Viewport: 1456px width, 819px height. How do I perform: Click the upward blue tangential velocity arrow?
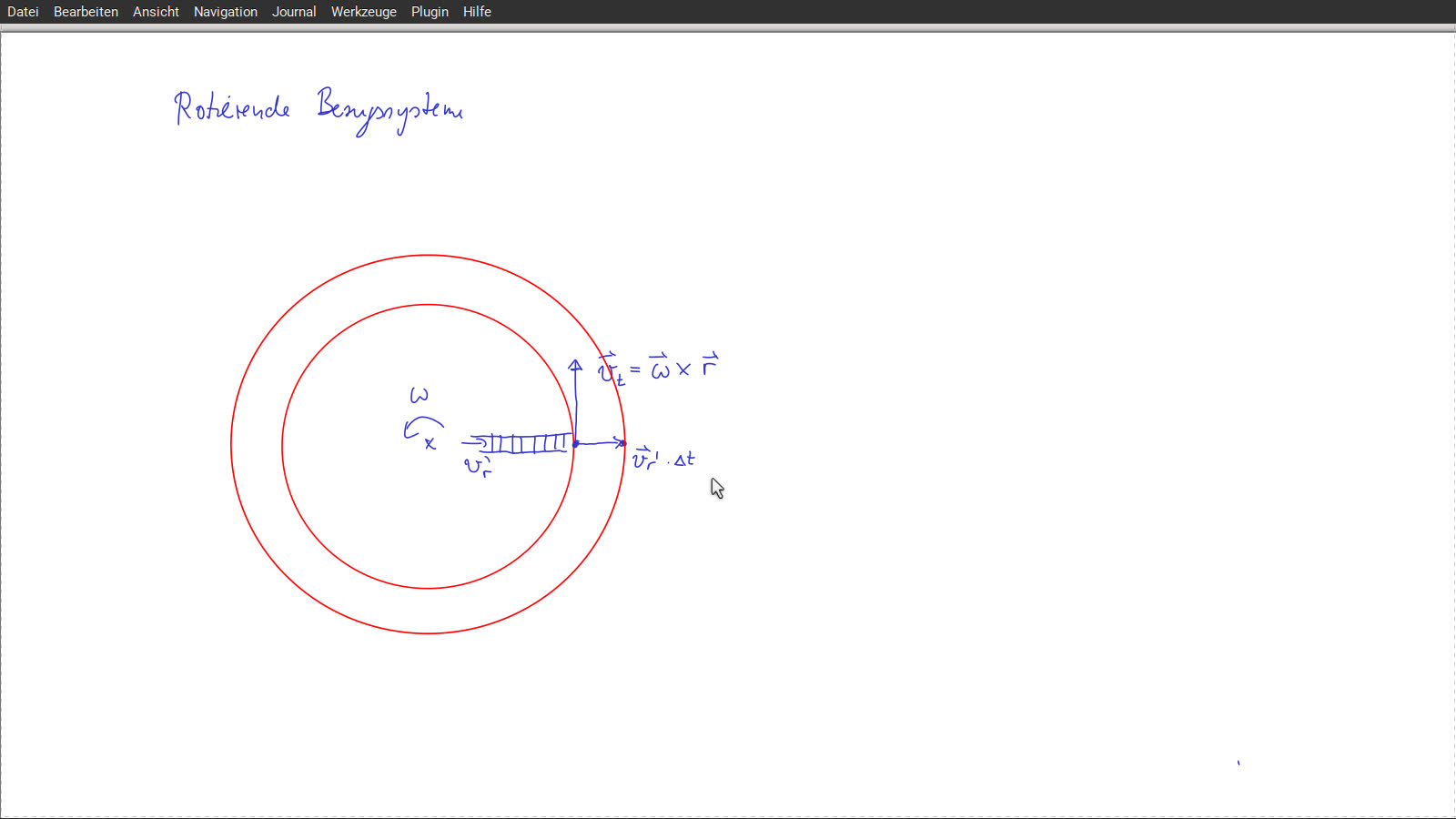click(575, 400)
